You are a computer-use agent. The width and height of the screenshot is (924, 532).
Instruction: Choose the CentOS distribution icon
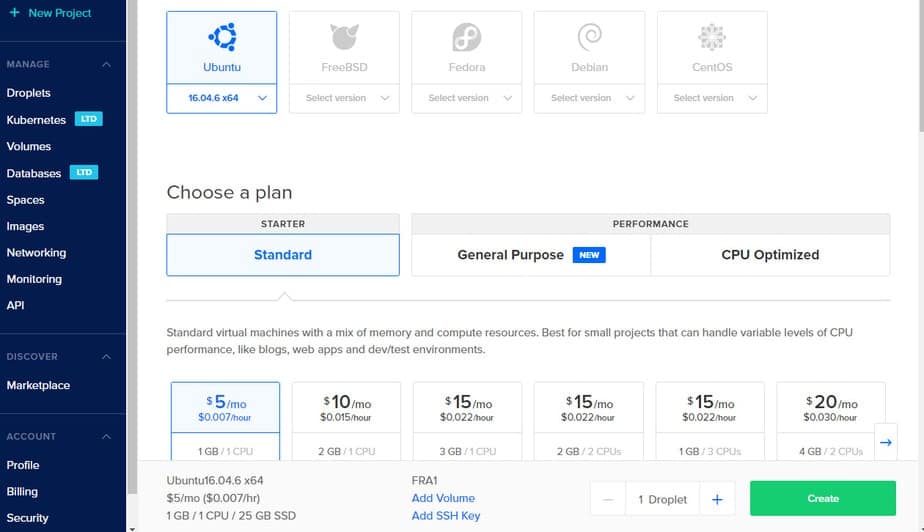(x=711, y=38)
